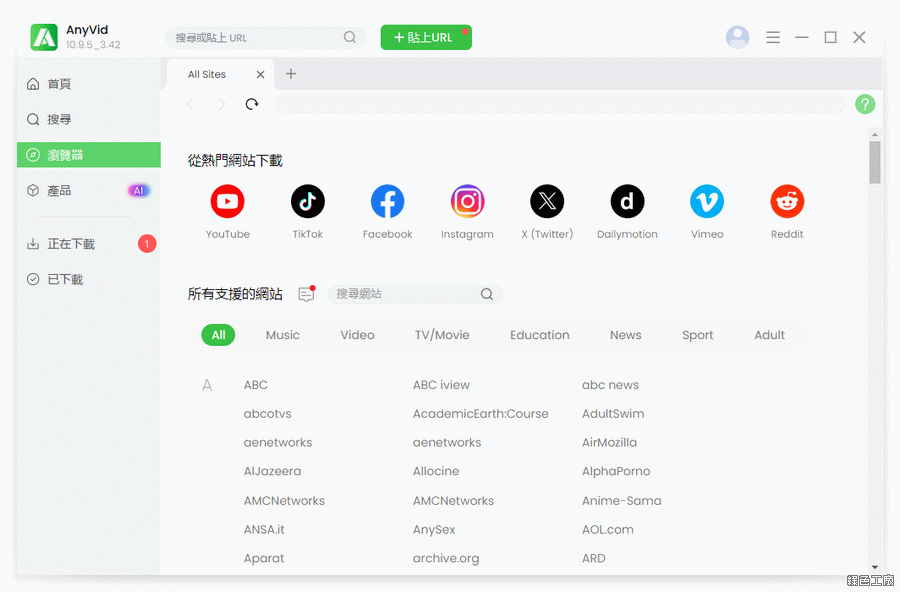
Task: Go to 正在下載 in sidebar
Action: [x=71, y=244]
